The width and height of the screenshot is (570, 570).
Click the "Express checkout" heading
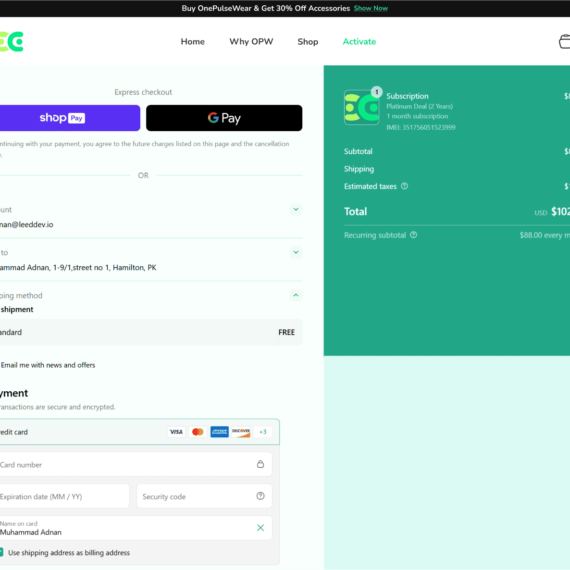(x=143, y=92)
